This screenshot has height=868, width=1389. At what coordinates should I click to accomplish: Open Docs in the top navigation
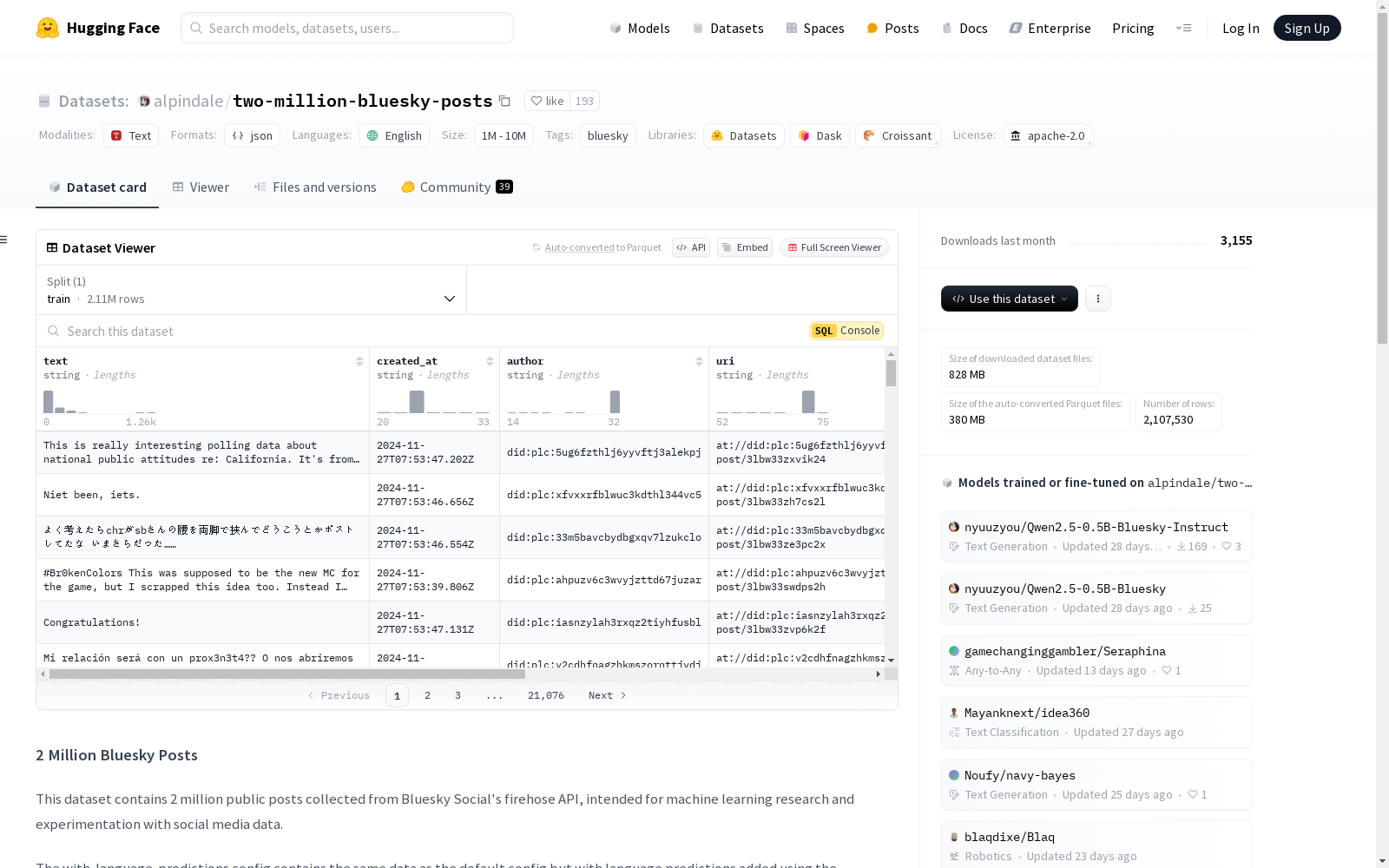coord(964,28)
